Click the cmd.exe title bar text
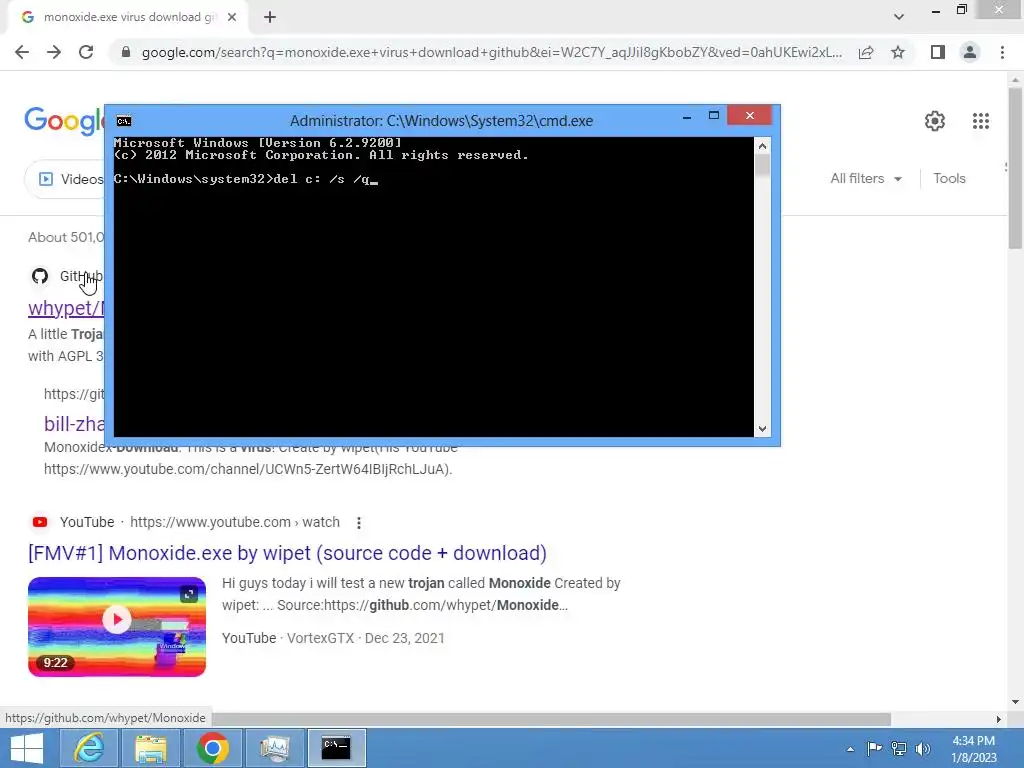Viewport: 1024px width, 768px height. pyautogui.click(x=441, y=121)
